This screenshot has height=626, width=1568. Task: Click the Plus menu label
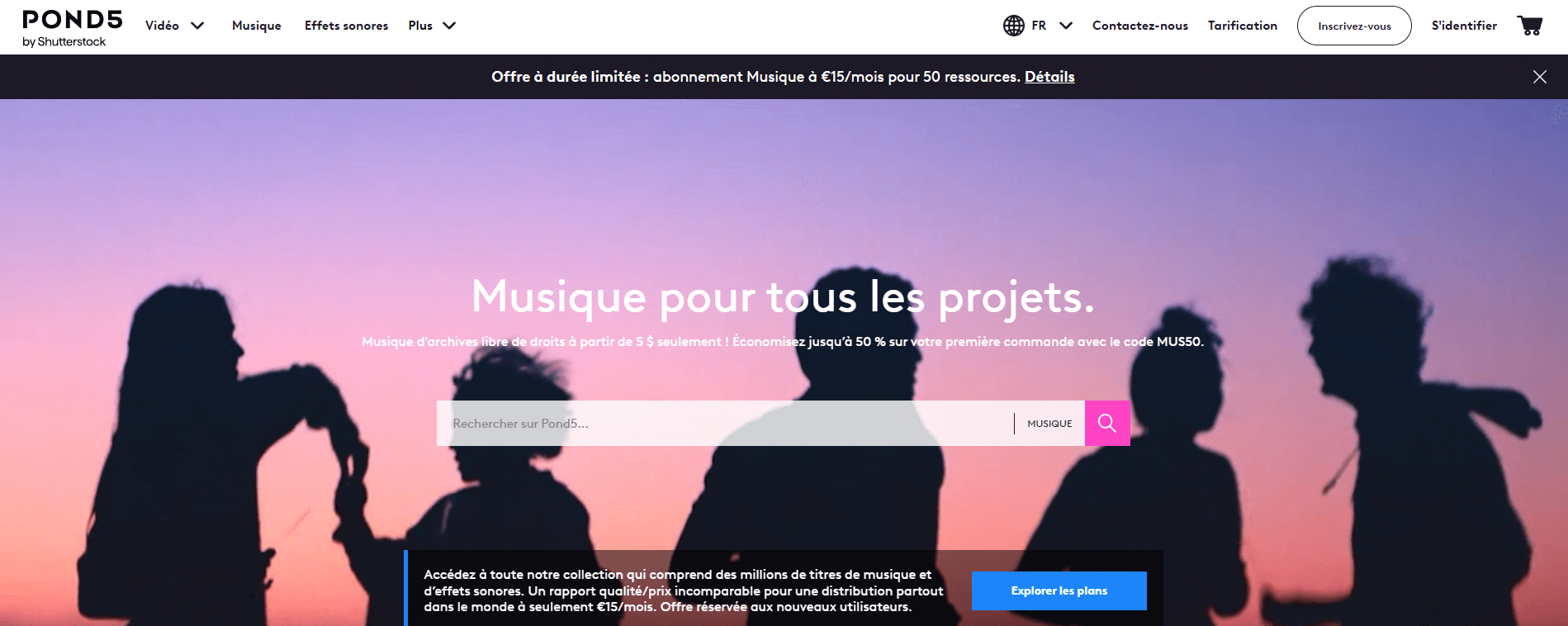click(x=420, y=26)
